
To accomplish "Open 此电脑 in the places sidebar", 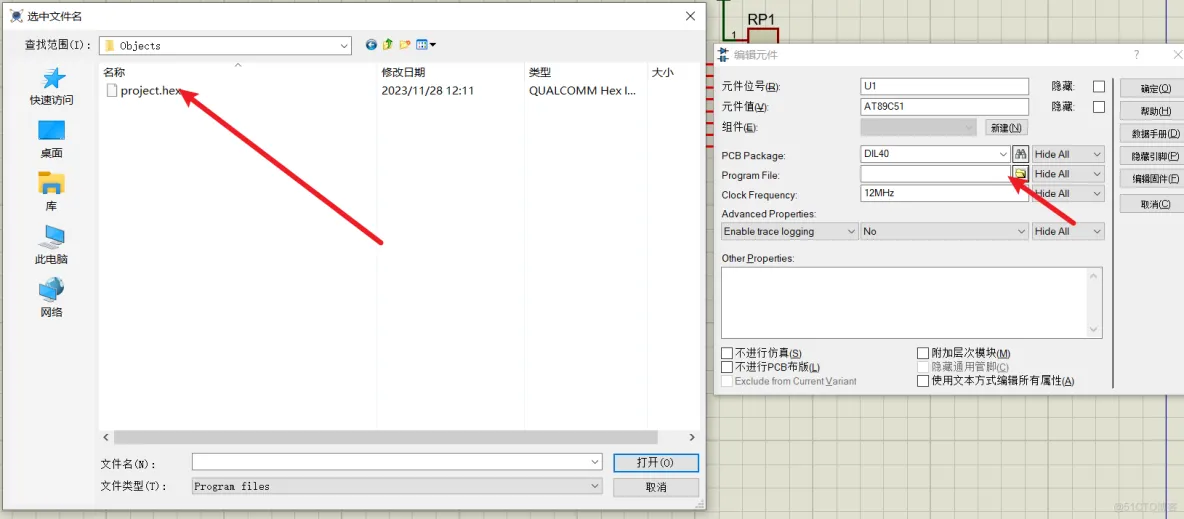I will (51, 245).
